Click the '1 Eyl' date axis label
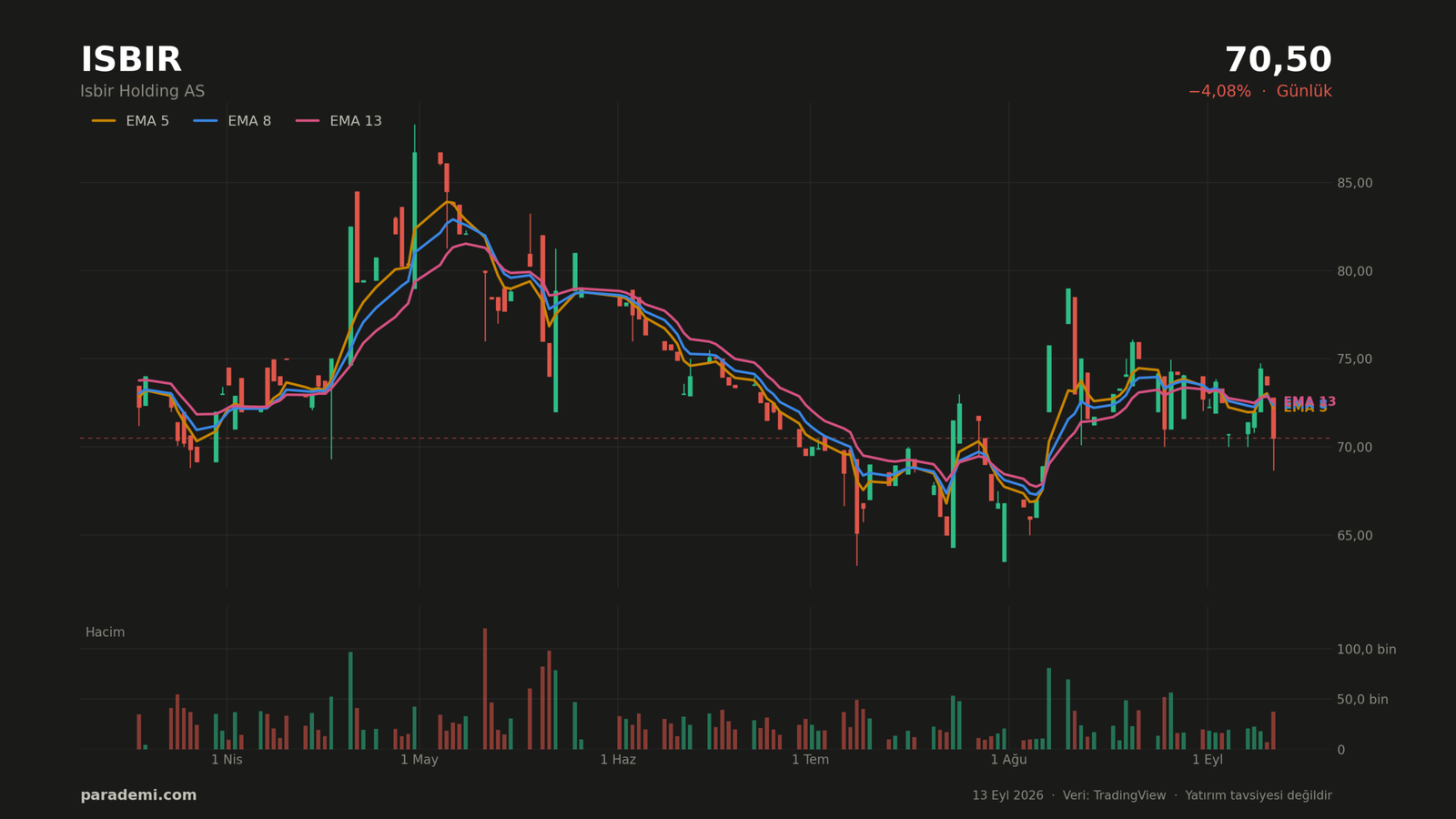Image resolution: width=1456 pixels, height=819 pixels. pos(1208,760)
